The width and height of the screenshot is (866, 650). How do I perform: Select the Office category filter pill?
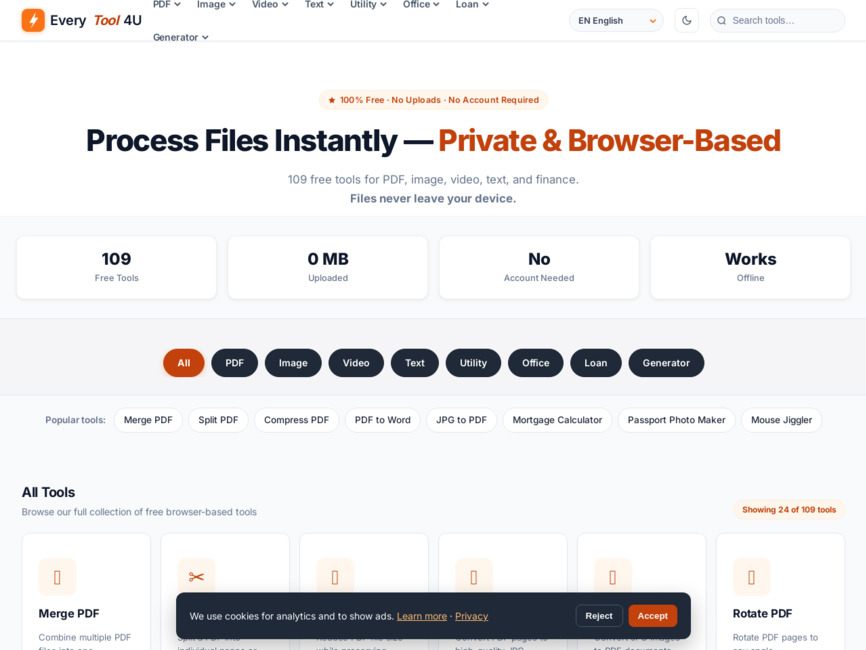click(536, 363)
